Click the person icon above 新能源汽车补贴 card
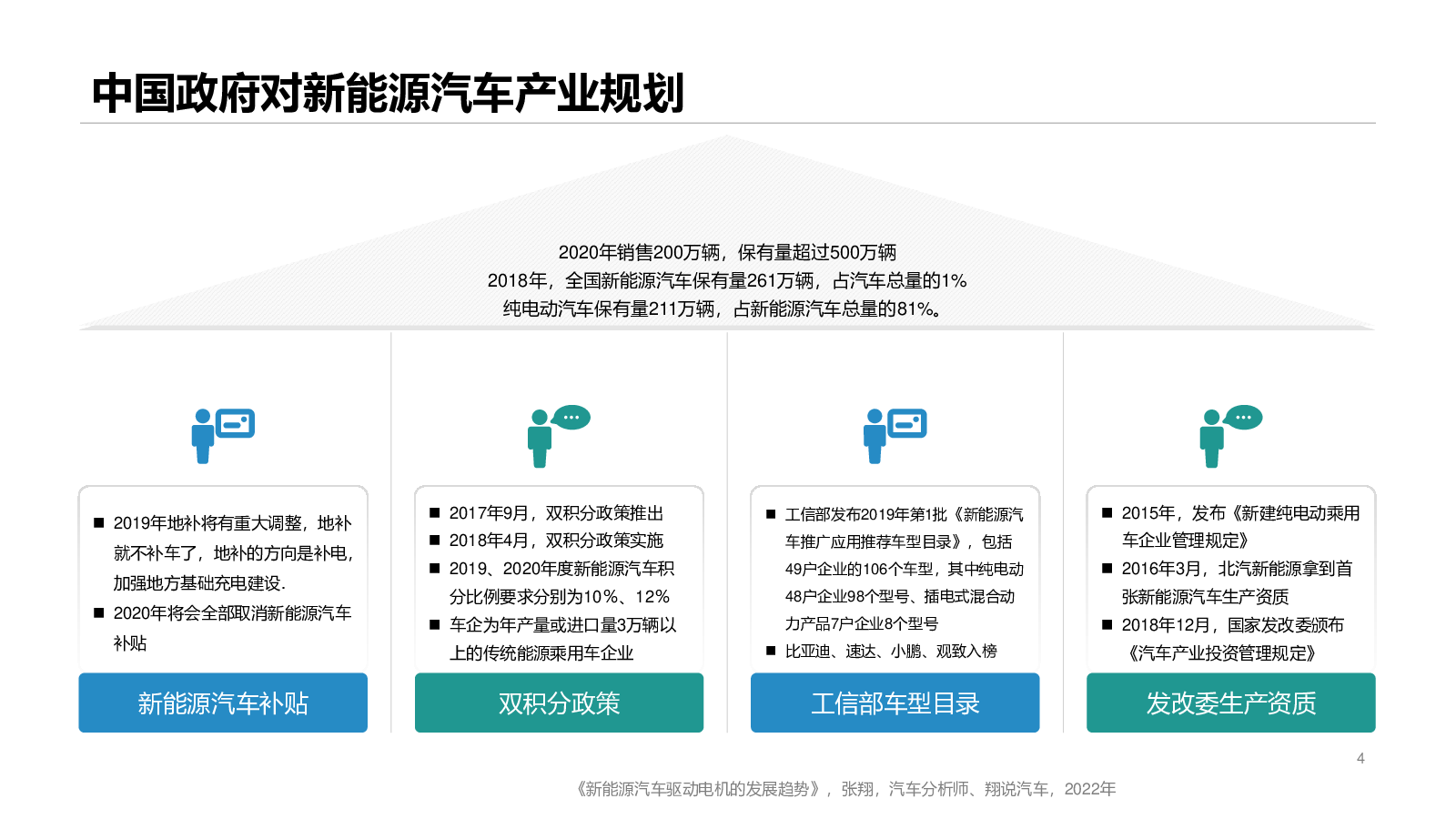Image resolution: width=1456 pixels, height=819 pixels. (x=223, y=436)
